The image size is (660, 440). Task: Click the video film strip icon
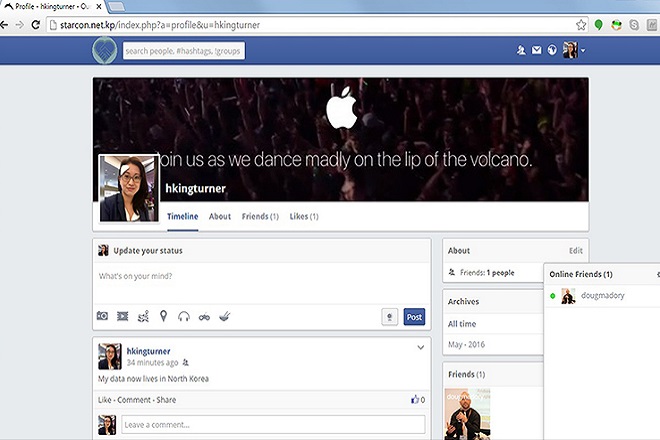[x=122, y=316]
